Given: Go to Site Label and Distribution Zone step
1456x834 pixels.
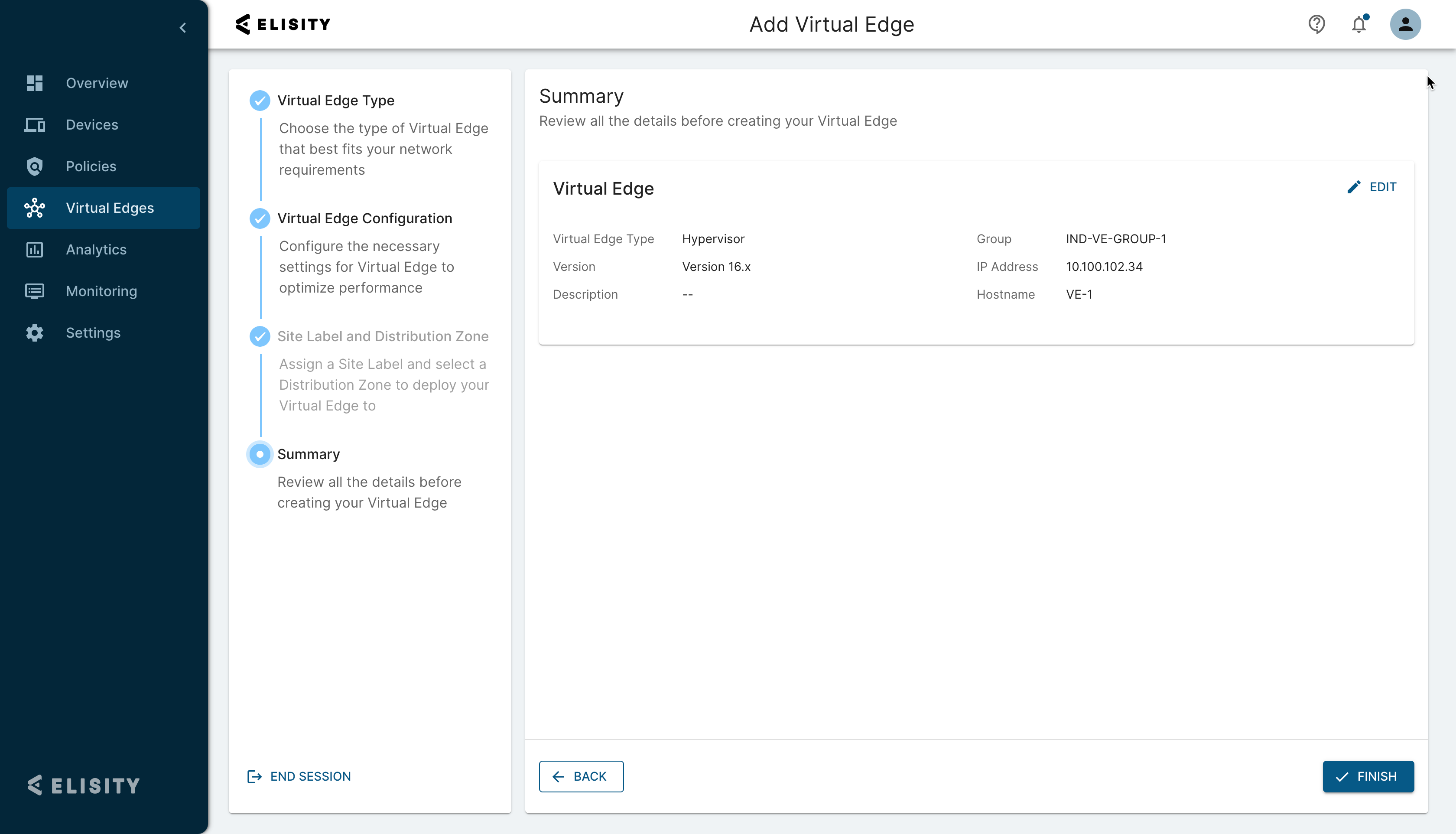Looking at the screenshot, I should point(383,336).
